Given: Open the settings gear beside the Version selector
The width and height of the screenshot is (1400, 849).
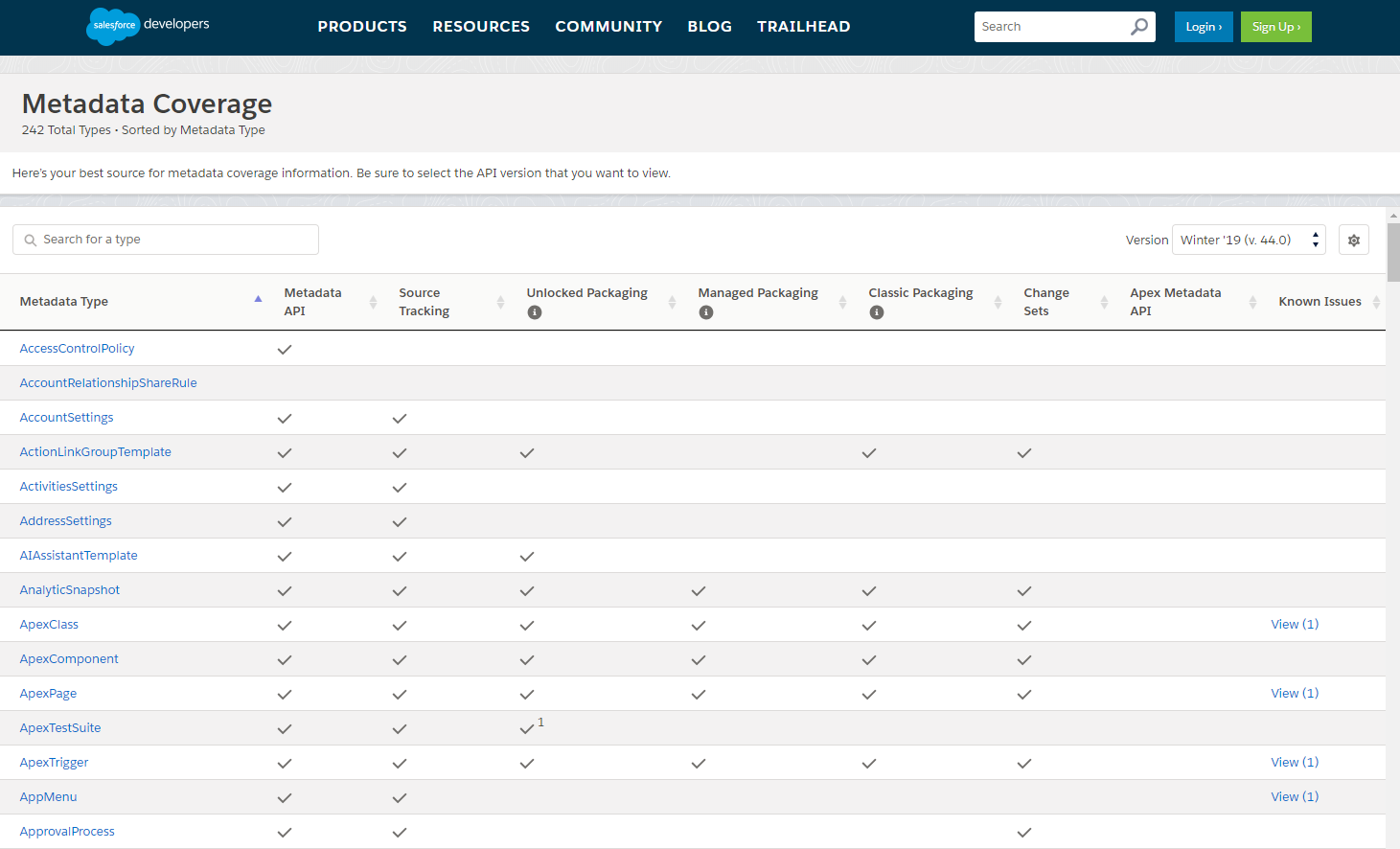Looking at the screenshot, I should pos(1353,240).
